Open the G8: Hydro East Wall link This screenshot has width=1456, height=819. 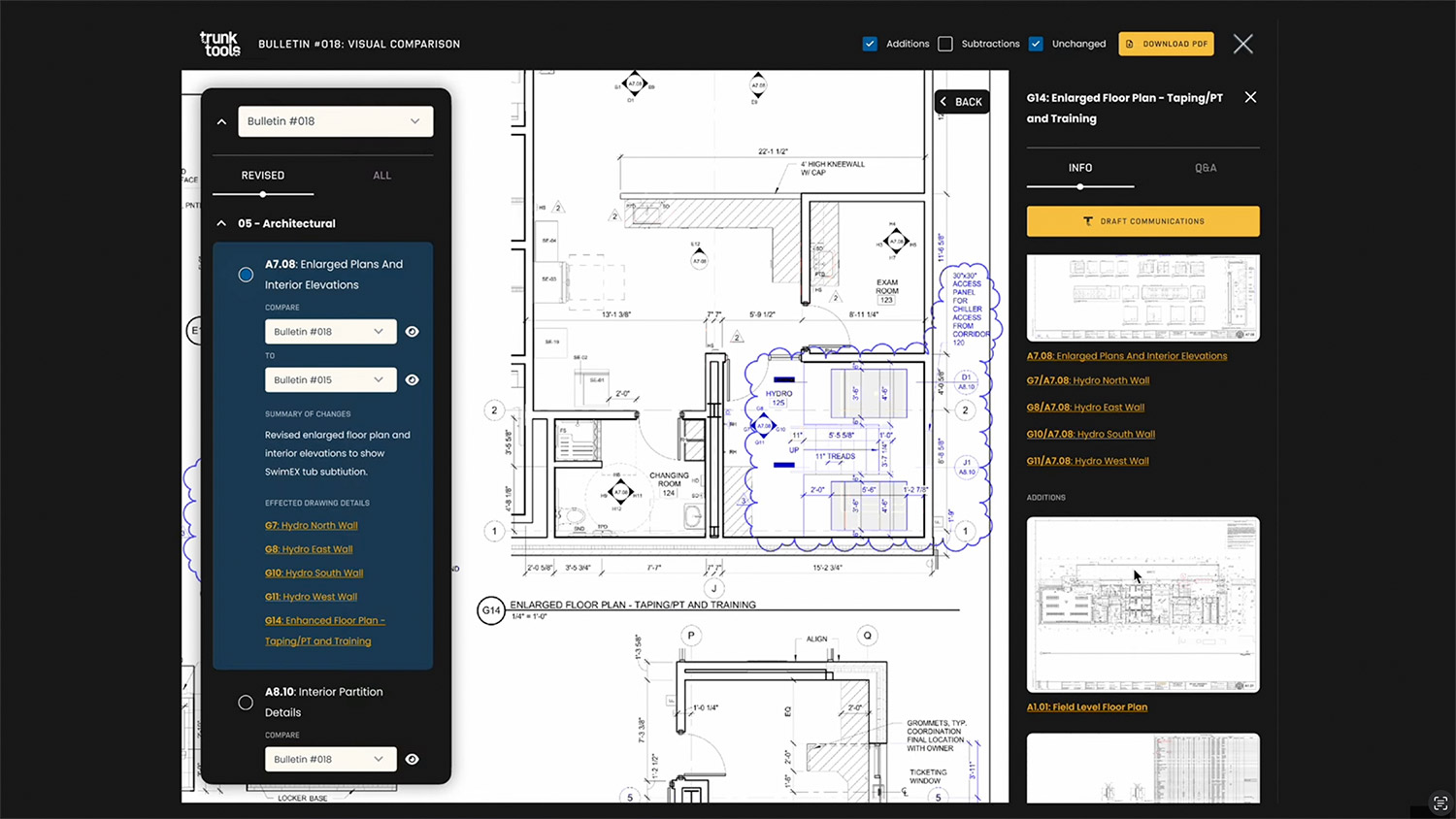pos(309,549)
